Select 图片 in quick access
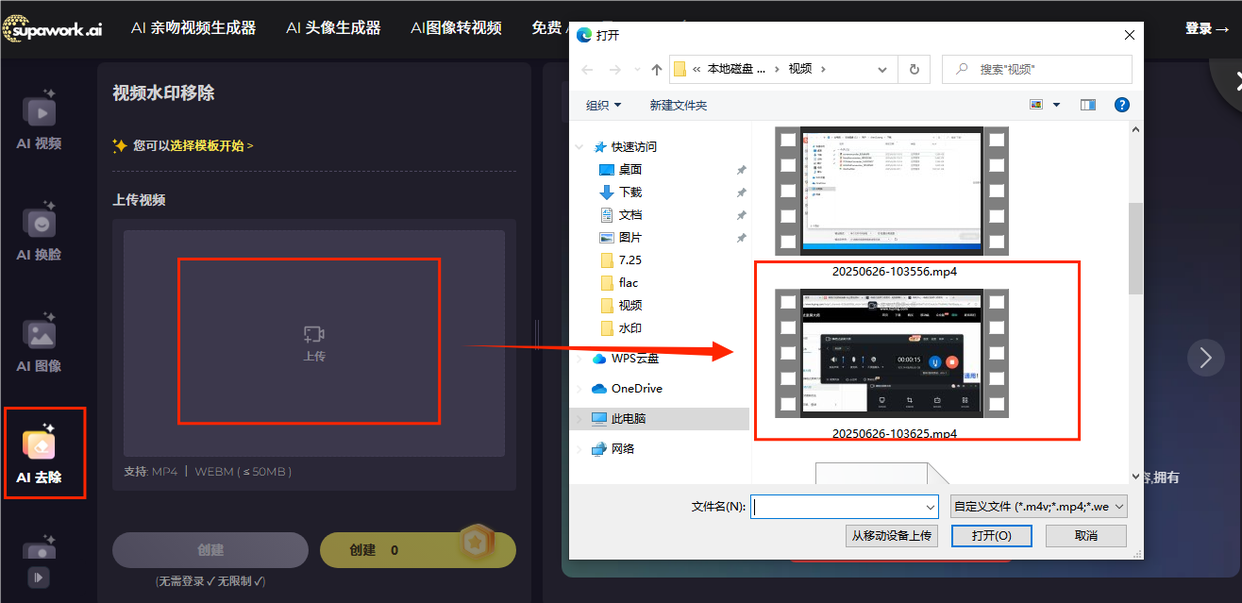 tap(630, 237)
